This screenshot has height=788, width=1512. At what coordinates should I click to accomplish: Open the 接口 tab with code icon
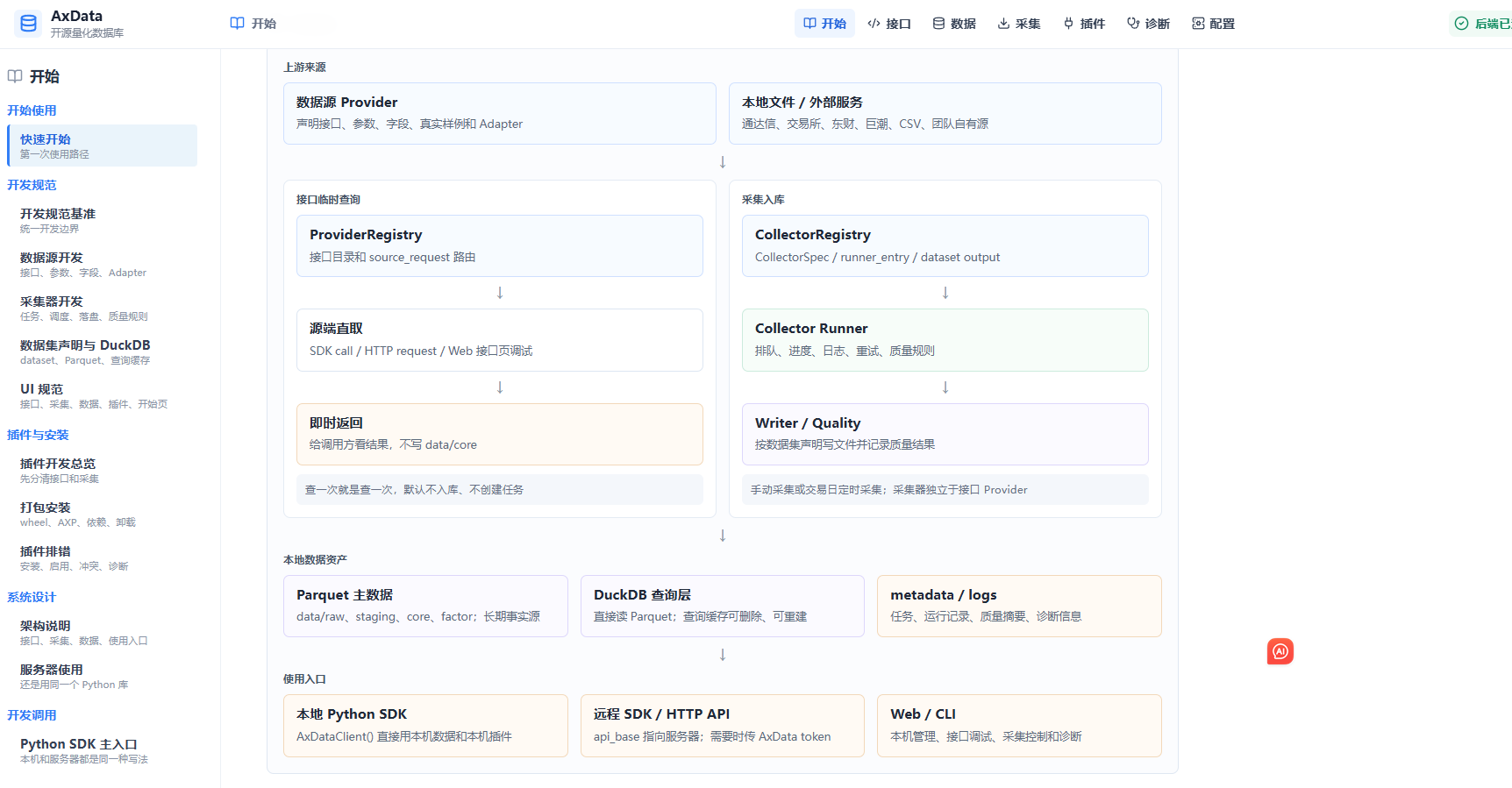pos(889,24)
